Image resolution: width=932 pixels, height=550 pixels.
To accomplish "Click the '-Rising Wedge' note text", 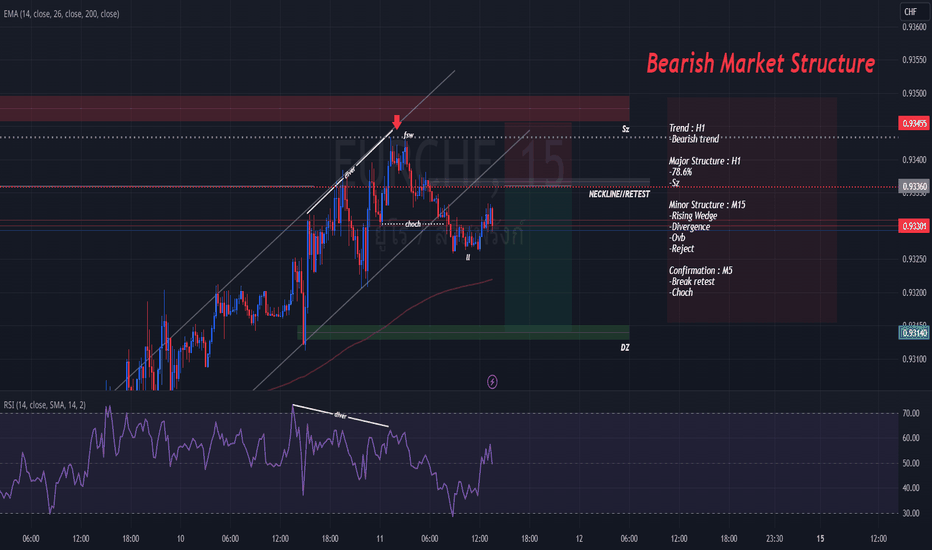I will 693,216.
